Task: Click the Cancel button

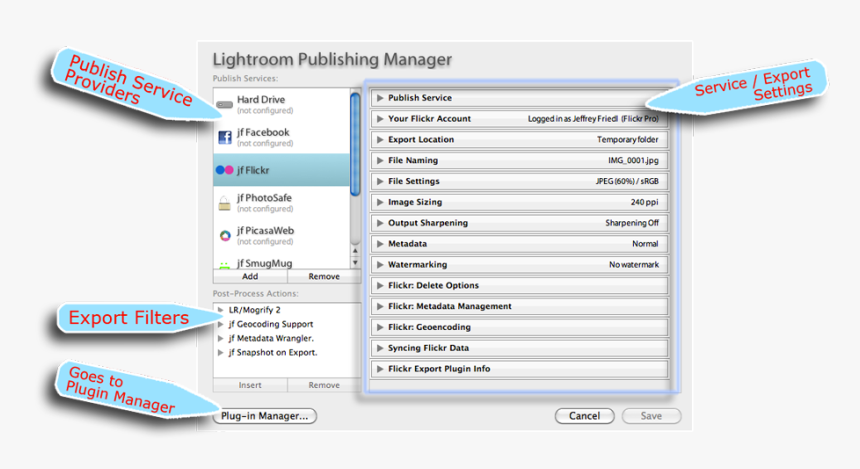Action: 584,416
